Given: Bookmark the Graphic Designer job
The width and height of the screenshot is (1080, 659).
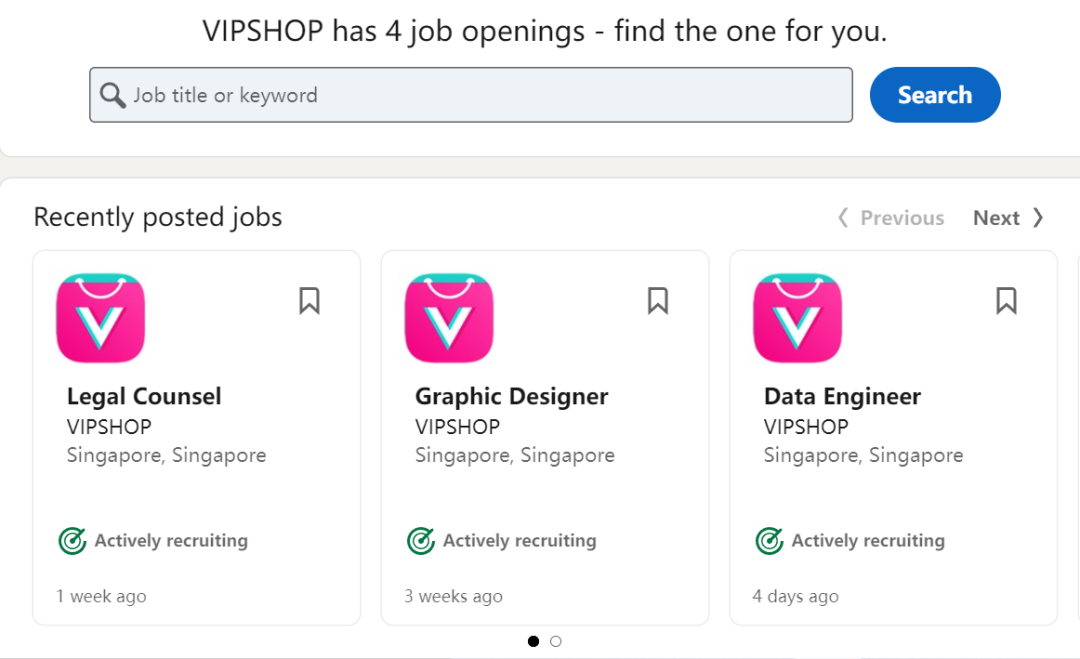Looking at the screenshot, I should pos(658,301).
